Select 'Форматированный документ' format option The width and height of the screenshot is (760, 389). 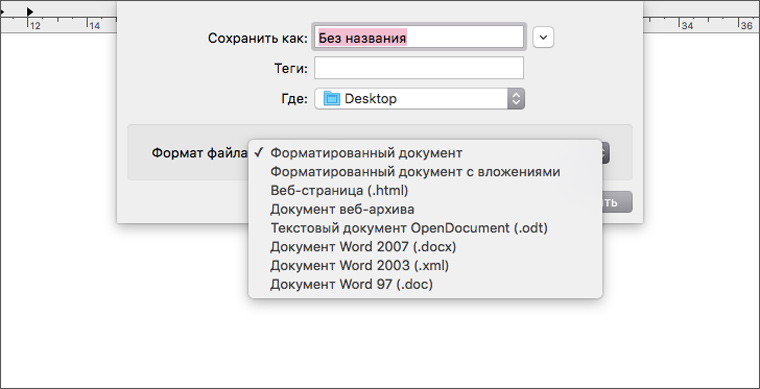[x=425, y=153]
